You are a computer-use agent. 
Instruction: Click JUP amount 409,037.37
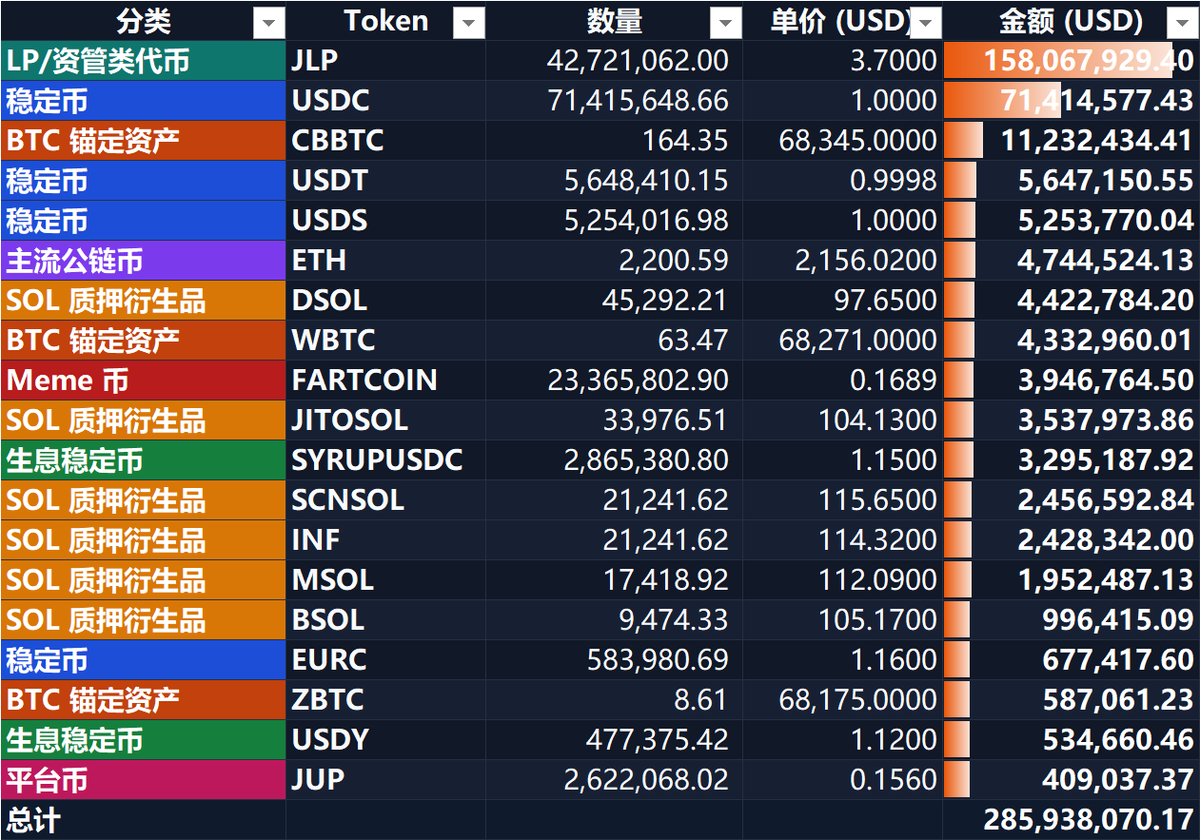[x=1071, y=780]
